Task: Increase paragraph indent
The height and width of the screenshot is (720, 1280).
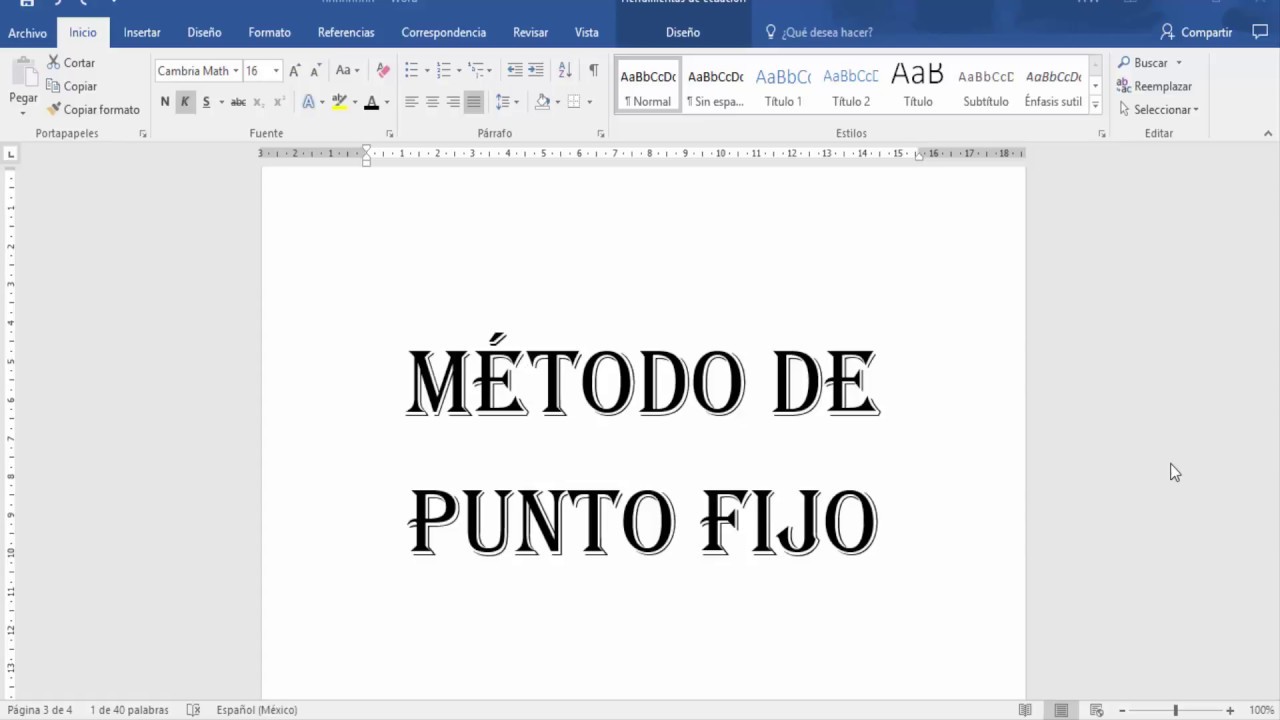Action: click(536, 70)
